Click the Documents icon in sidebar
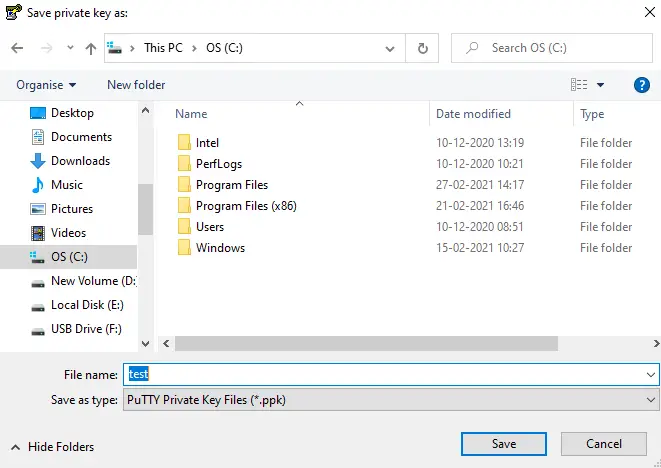The width and height of the screenshot is (661, 468). pyautogui.click(x=38, y=137)
